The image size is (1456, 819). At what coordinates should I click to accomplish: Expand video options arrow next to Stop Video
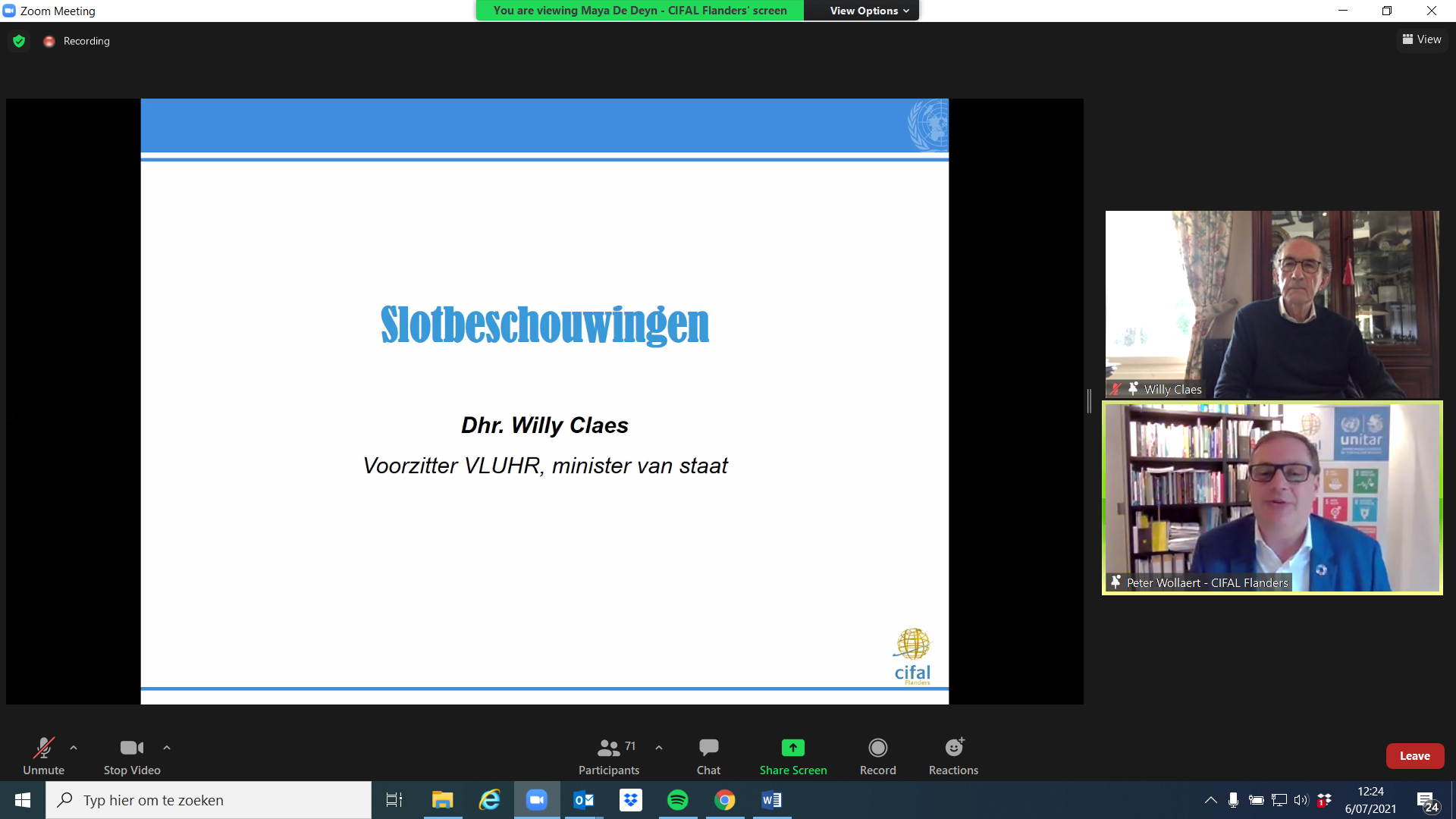click(x=167, y=748)
